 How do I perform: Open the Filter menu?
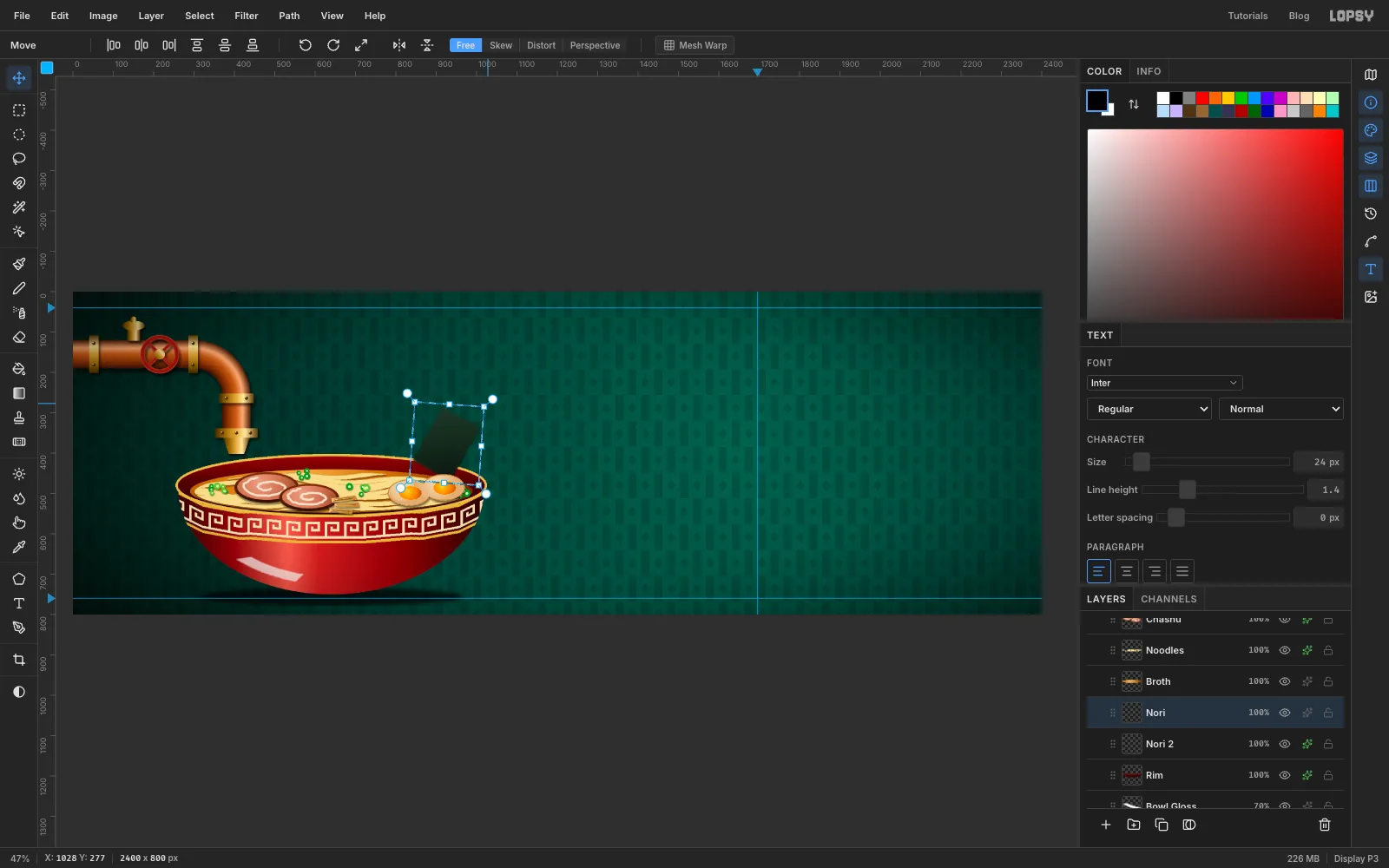click(x=247, y=16)
